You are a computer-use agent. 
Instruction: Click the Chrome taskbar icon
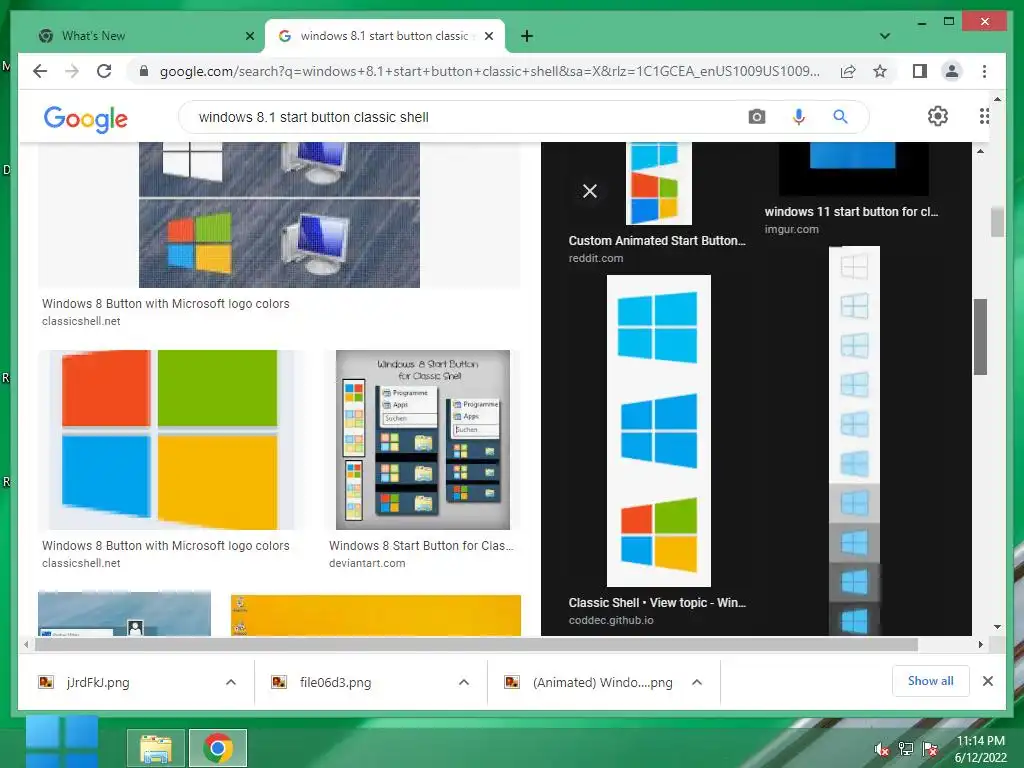[x=218, y=748]
